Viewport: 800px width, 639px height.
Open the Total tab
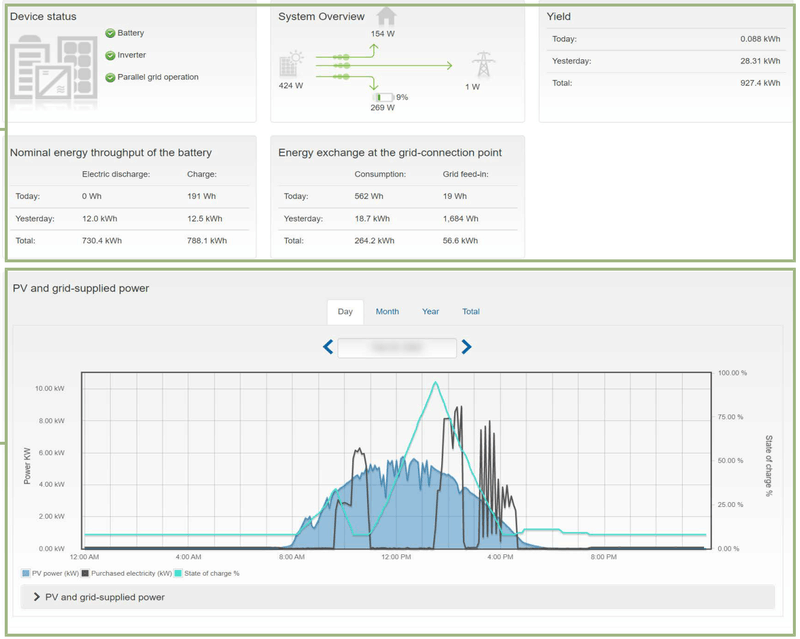click(x=470, y=311)
